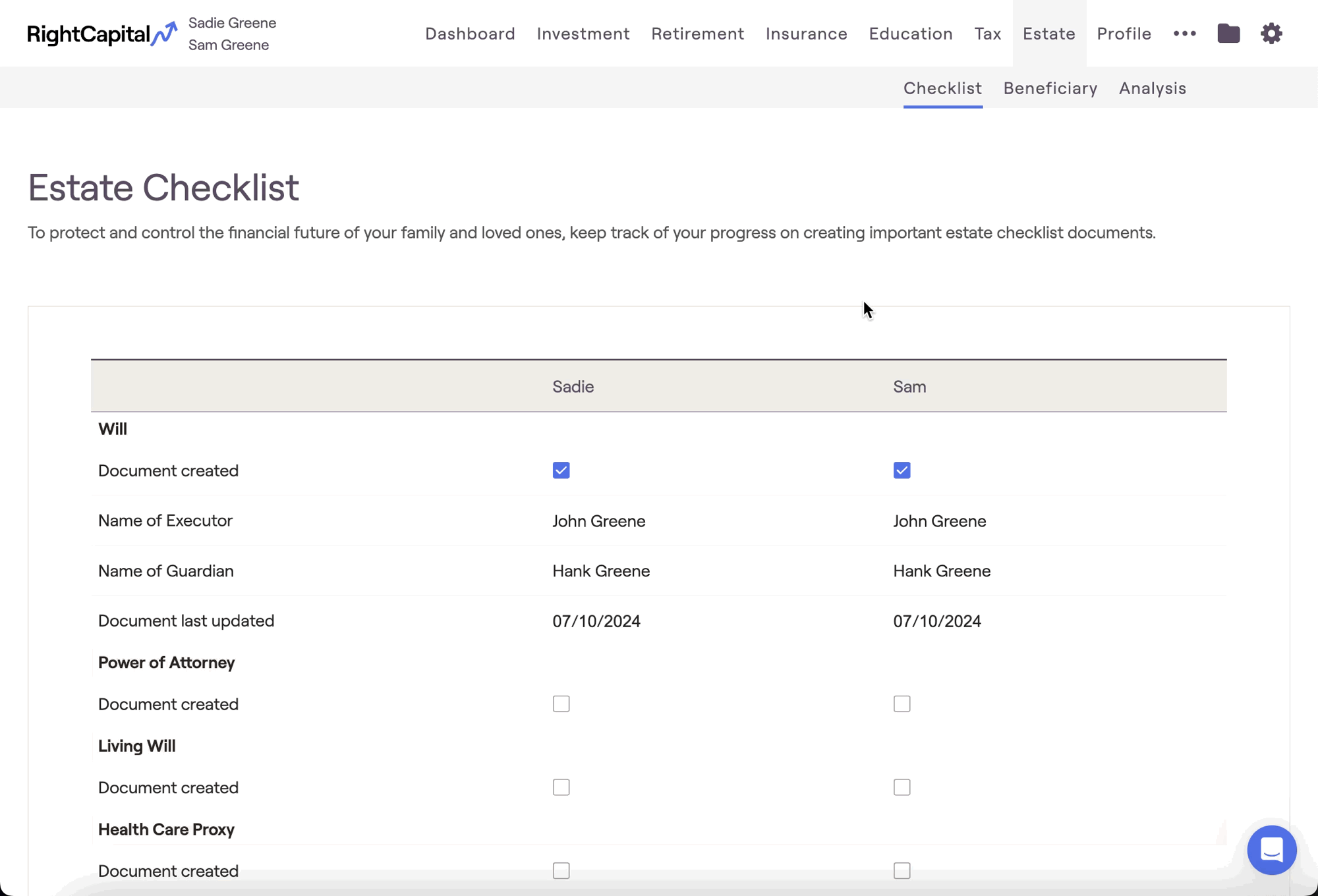1318x896 pixels.
Task: Uncheck Will Document created for Sadie
Action: coord(561,470)
